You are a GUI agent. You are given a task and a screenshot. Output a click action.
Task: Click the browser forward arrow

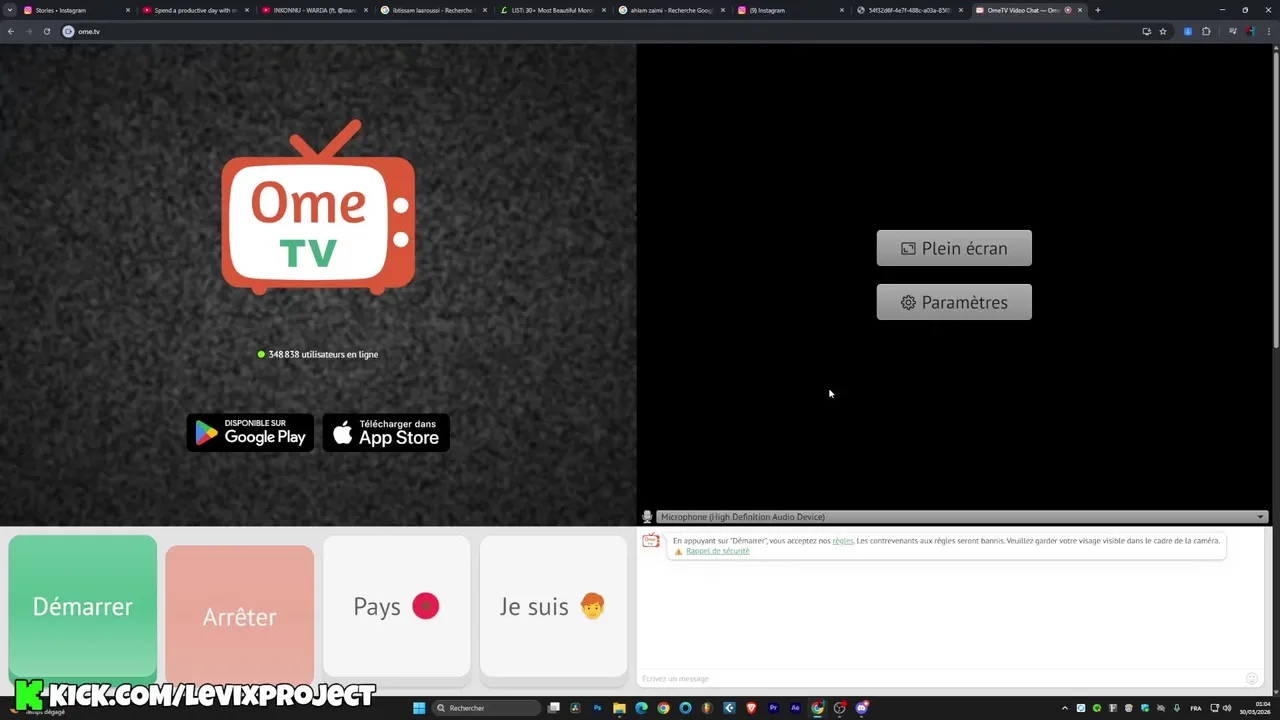tap(29, 31)
